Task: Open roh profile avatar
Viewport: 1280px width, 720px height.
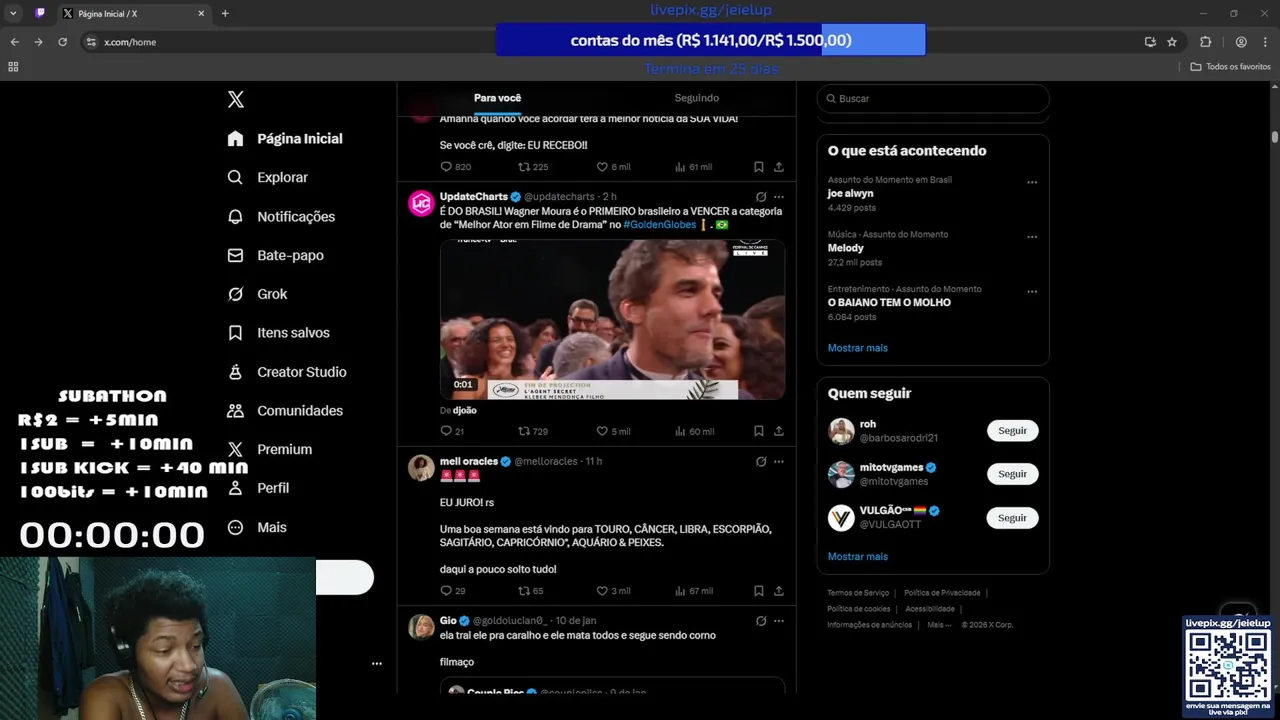Action: [x=841, y=431]
